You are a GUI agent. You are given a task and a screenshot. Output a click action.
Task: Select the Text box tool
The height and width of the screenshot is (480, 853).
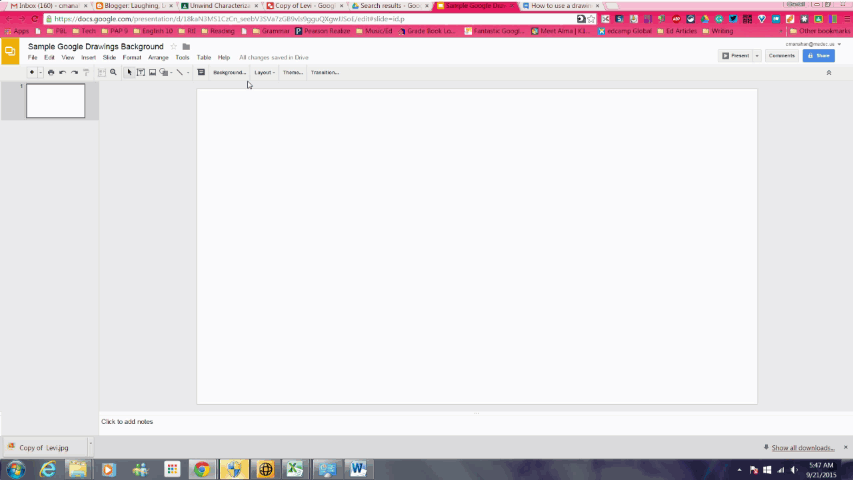141,72
